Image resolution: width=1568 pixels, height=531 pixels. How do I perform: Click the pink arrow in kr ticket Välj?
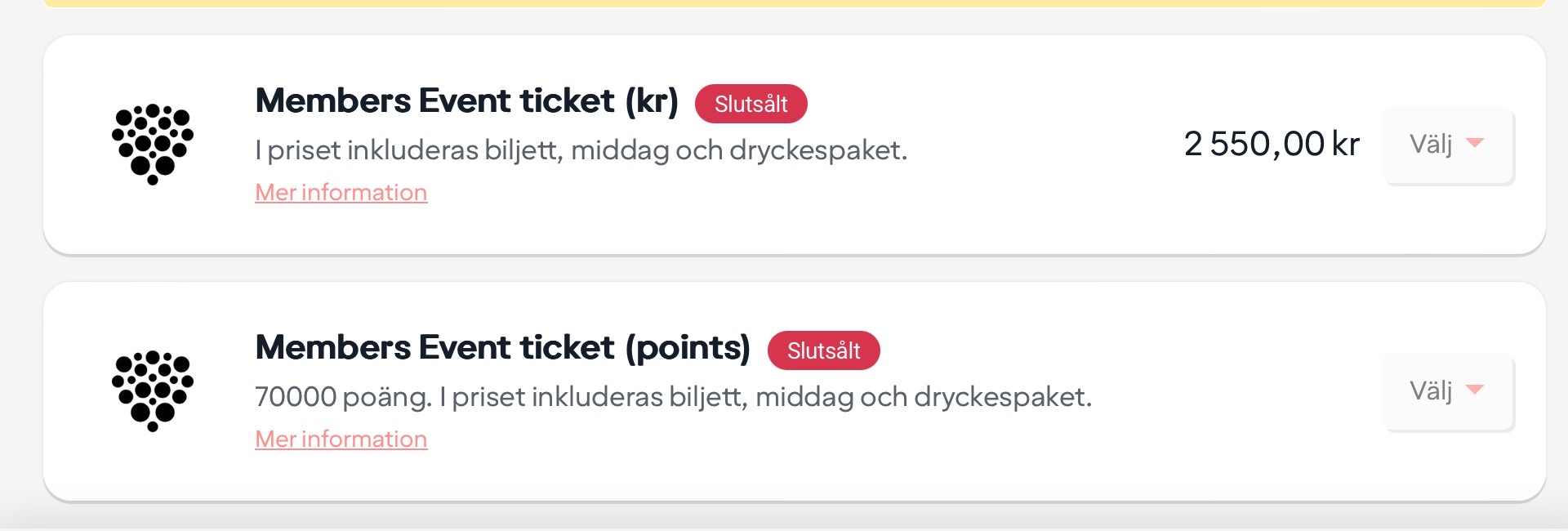[x=1475, y=143]
